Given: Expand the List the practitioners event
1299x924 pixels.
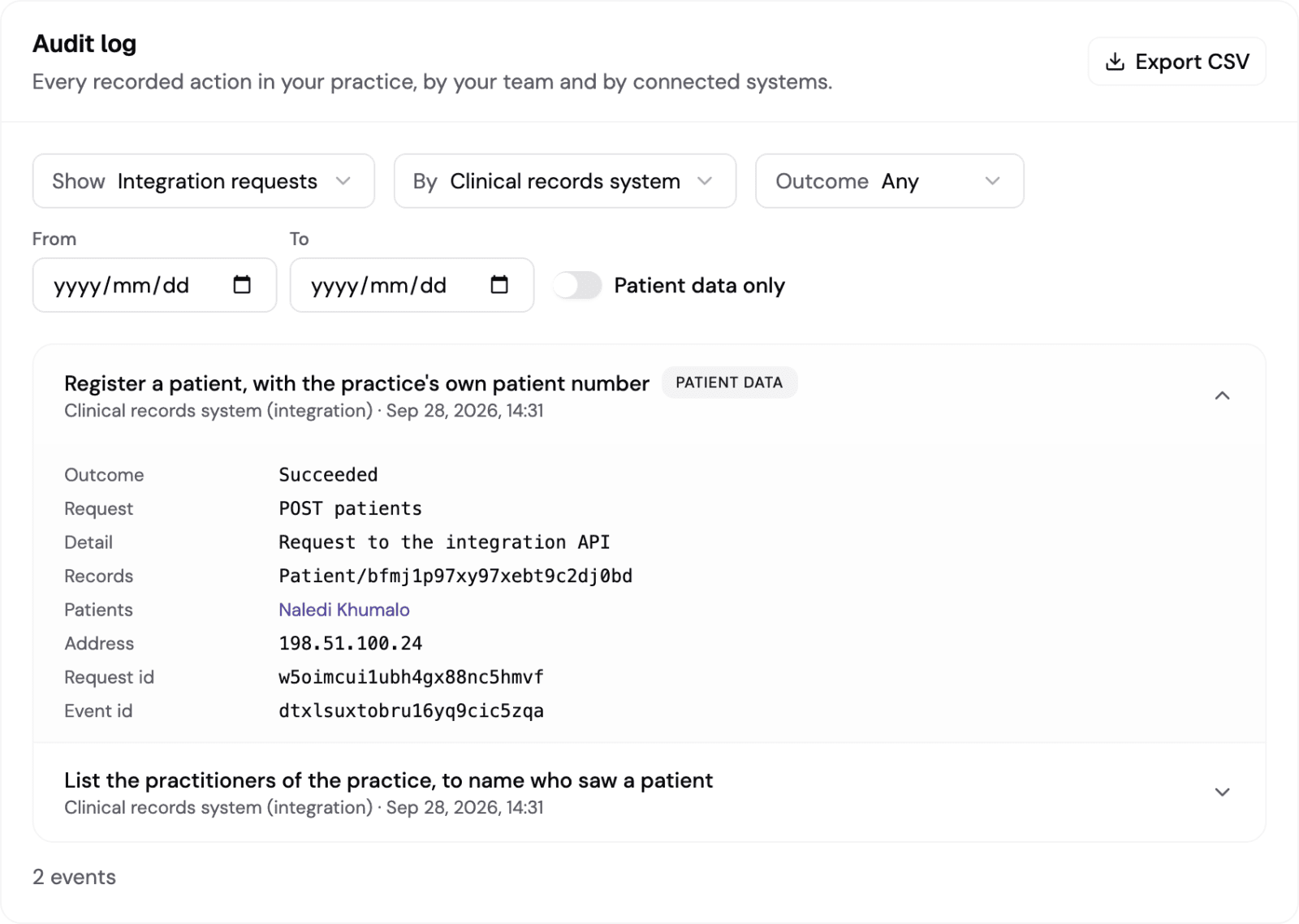Looking at the screenshot, I should click(x=1222, y=792).
